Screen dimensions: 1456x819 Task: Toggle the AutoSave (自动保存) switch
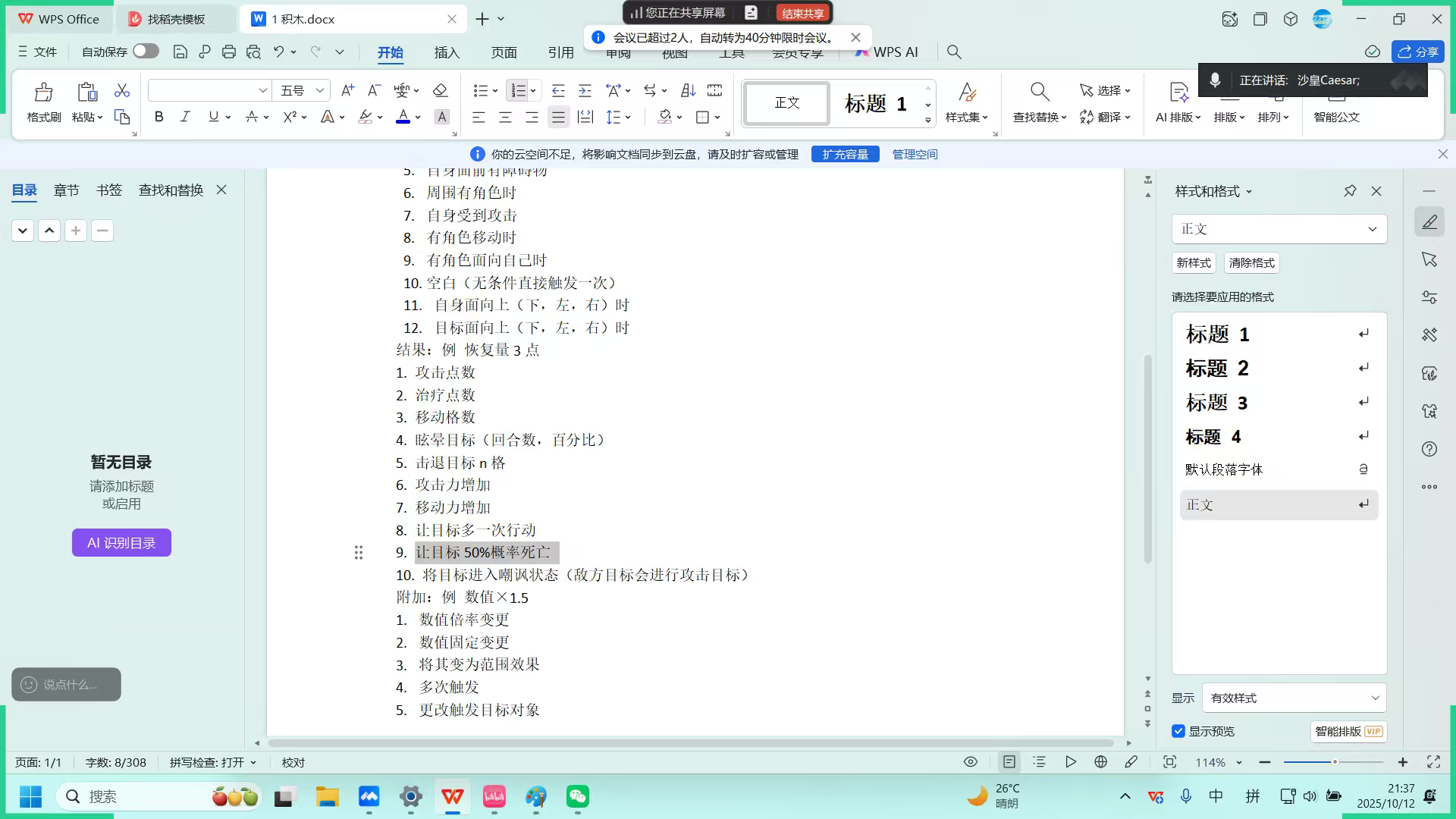[146, 51]
